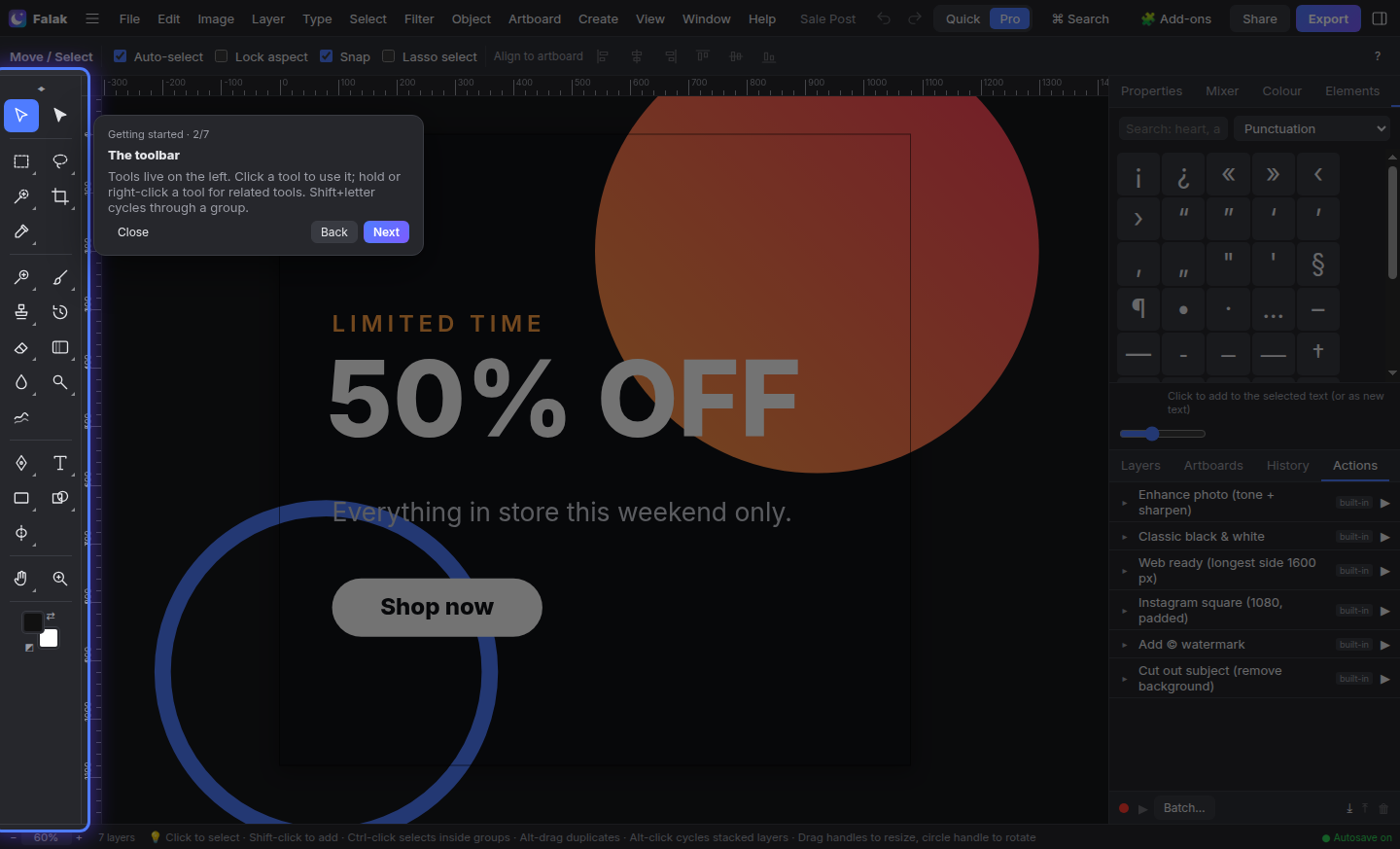Swap foreground and background colours

pos(51,617)
